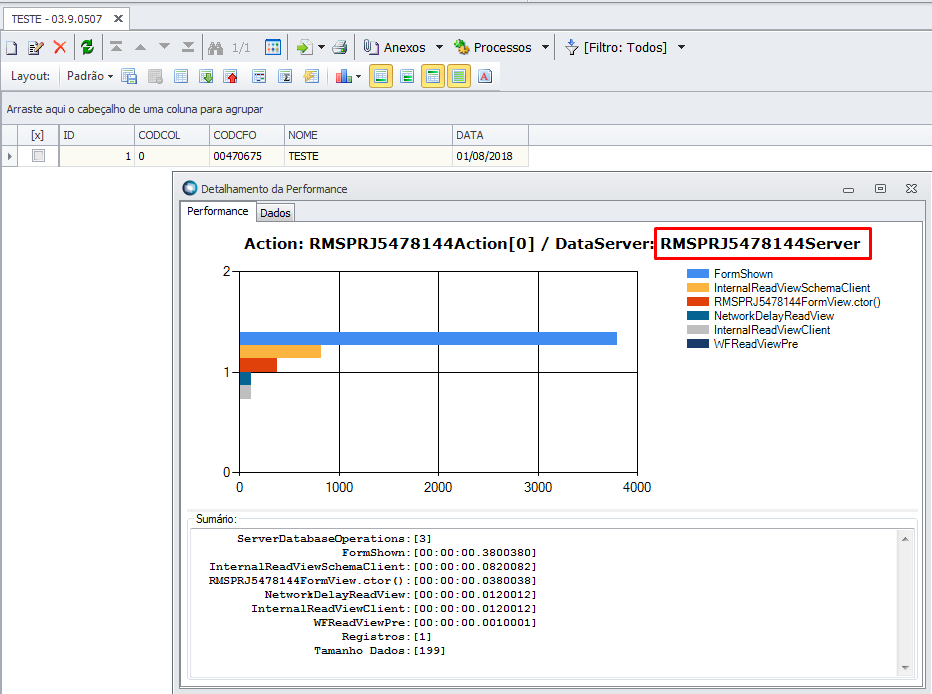Click the colored grid view icon
This screenshot has width=932, height=694.
click(273, 47)
